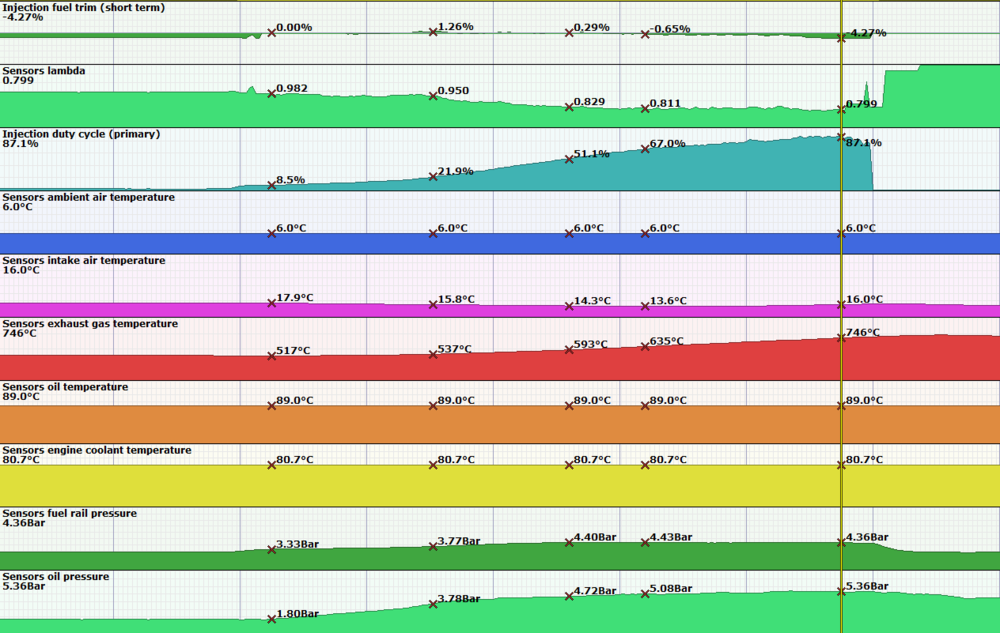Click the 4.36Bar readout under the fuel rail title

24,523
